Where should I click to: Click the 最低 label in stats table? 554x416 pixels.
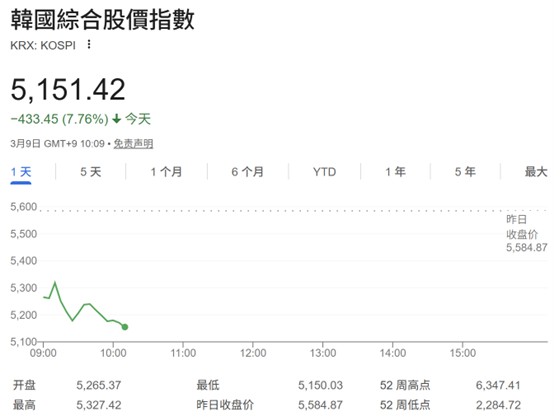point(208,385)
